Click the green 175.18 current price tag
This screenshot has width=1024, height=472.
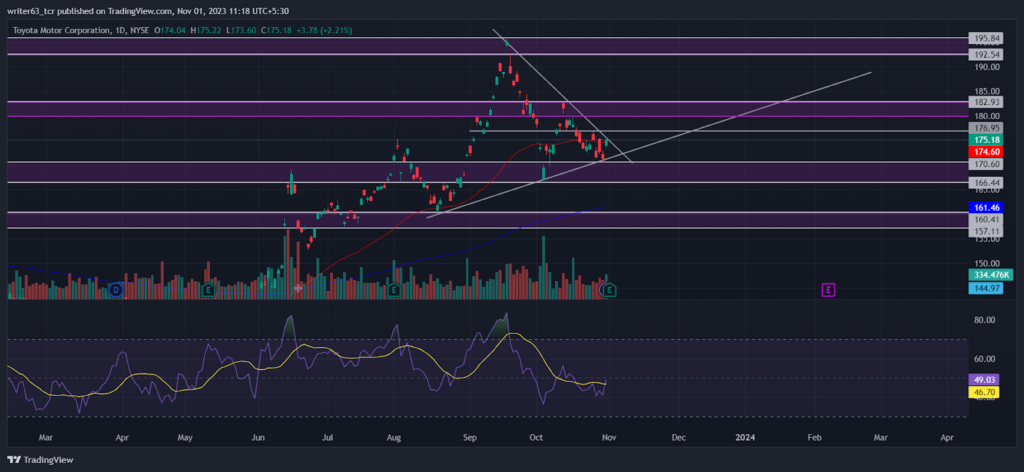986,140
